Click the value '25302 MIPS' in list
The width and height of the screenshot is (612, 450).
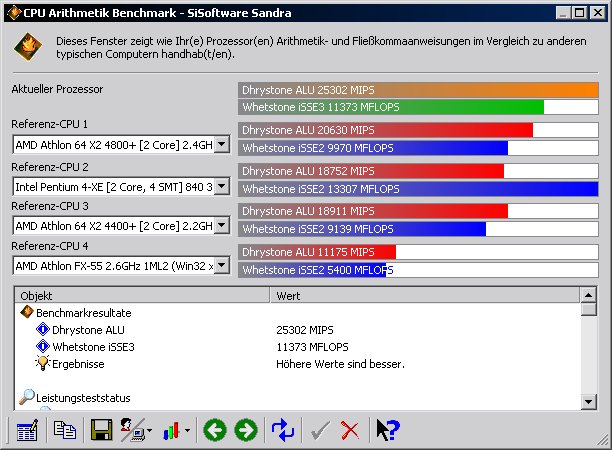[305, 330]
